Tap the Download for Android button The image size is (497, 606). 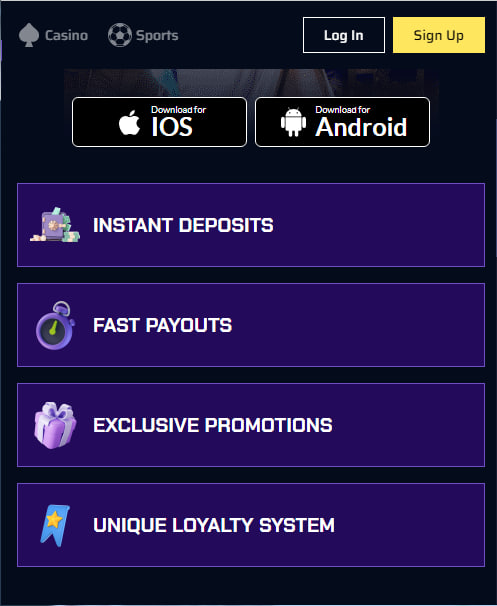[342, 122]
